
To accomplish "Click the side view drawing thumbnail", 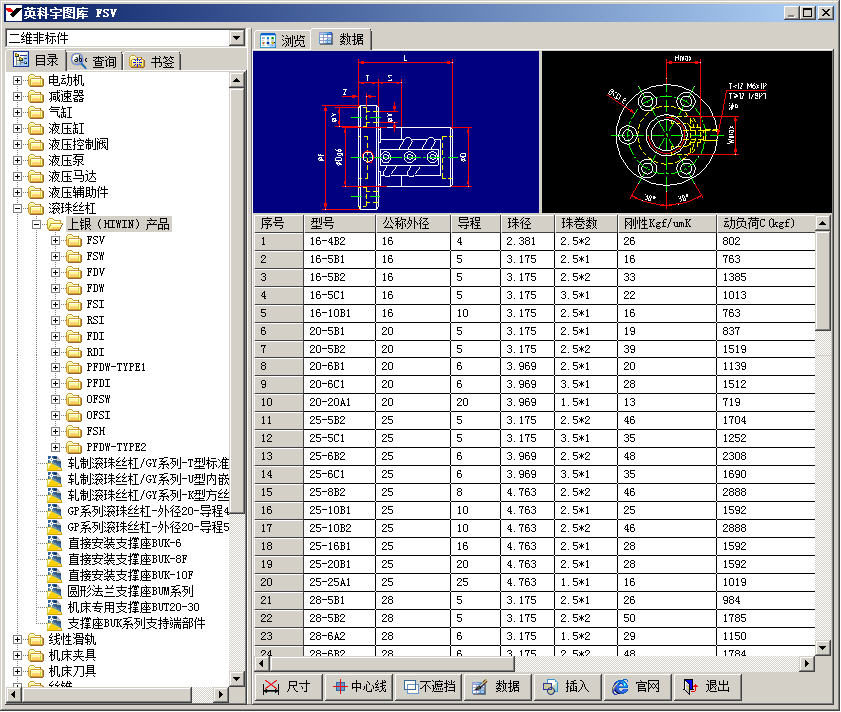I will tap(396, 131).
